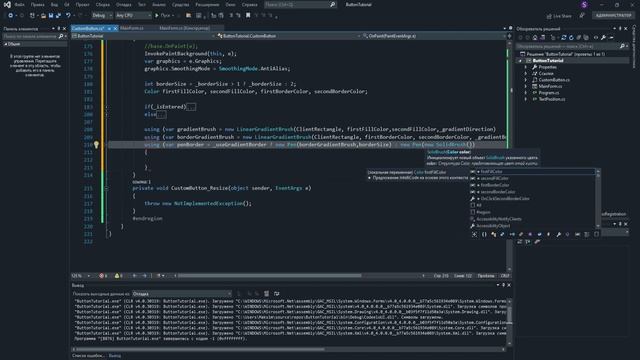Toggle the first IntelliSense filter icon
640x360 pixels.
tap(474, 234)
